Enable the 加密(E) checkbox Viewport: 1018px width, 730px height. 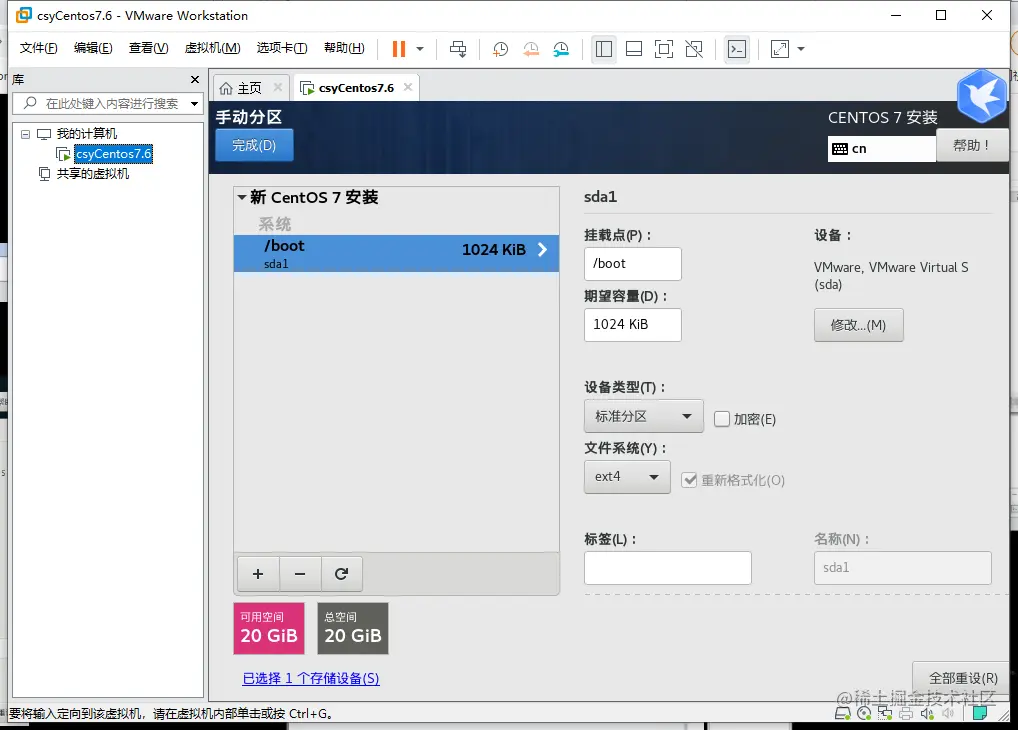722,419
